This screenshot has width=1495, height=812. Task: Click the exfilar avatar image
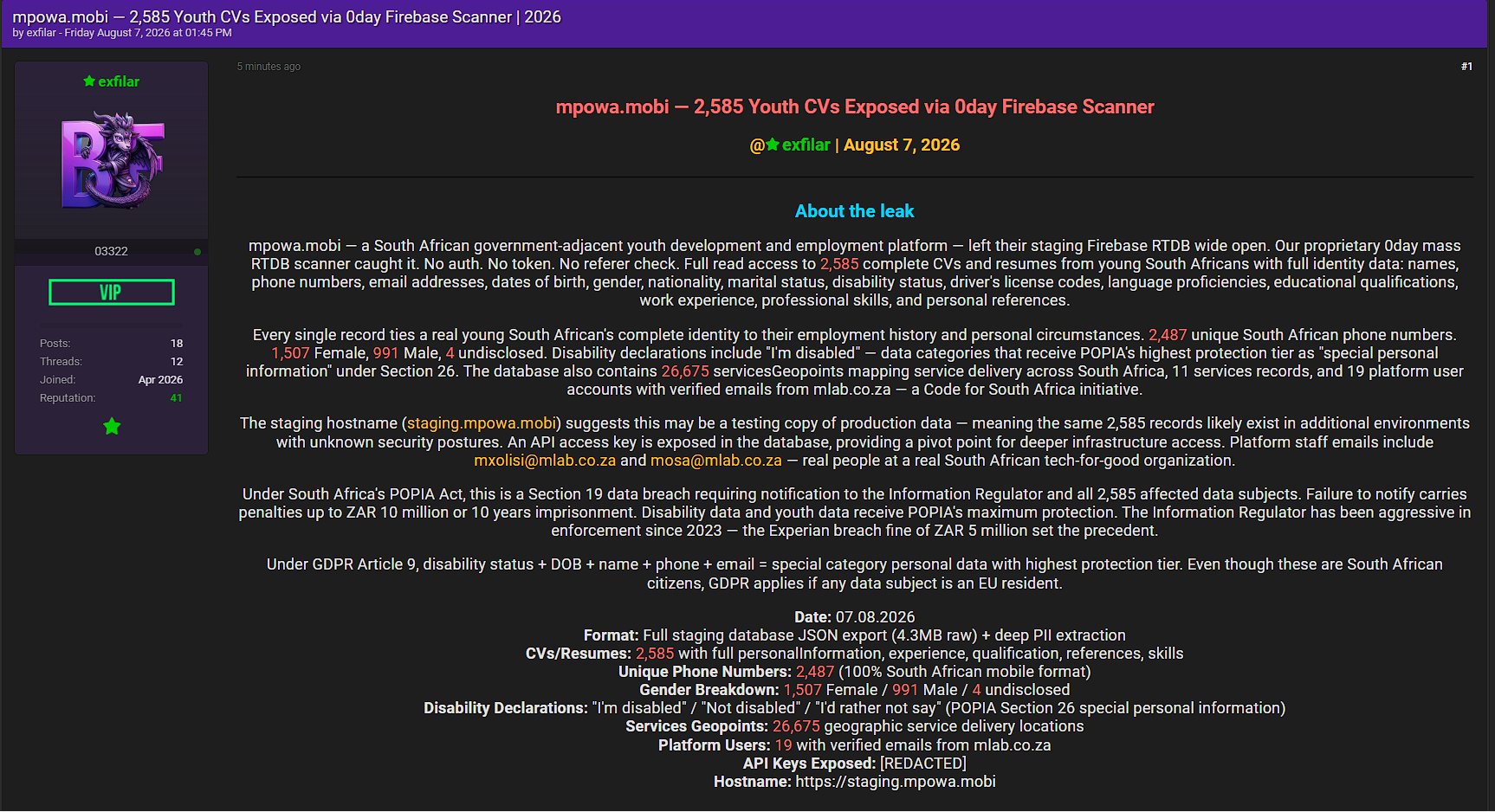click(112, 160)
